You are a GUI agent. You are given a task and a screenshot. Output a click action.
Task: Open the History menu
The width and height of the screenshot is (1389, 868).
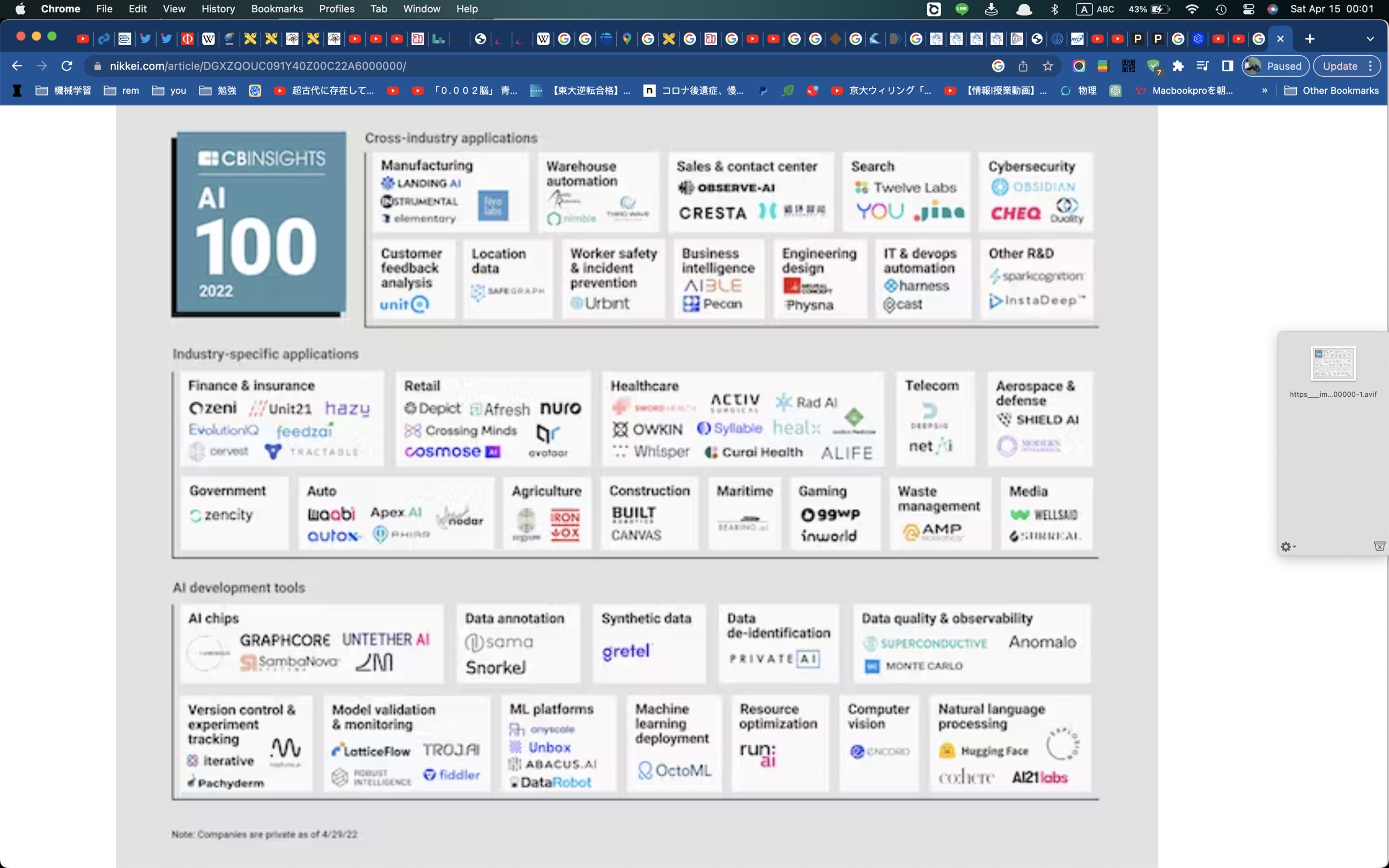point(218,9)
